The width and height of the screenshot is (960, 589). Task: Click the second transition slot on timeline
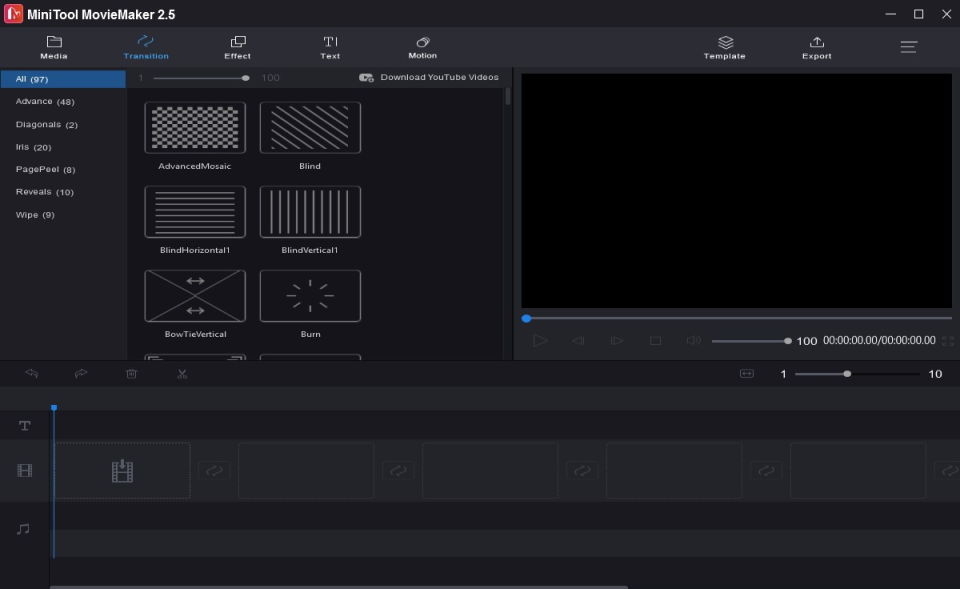pos(398,470)
